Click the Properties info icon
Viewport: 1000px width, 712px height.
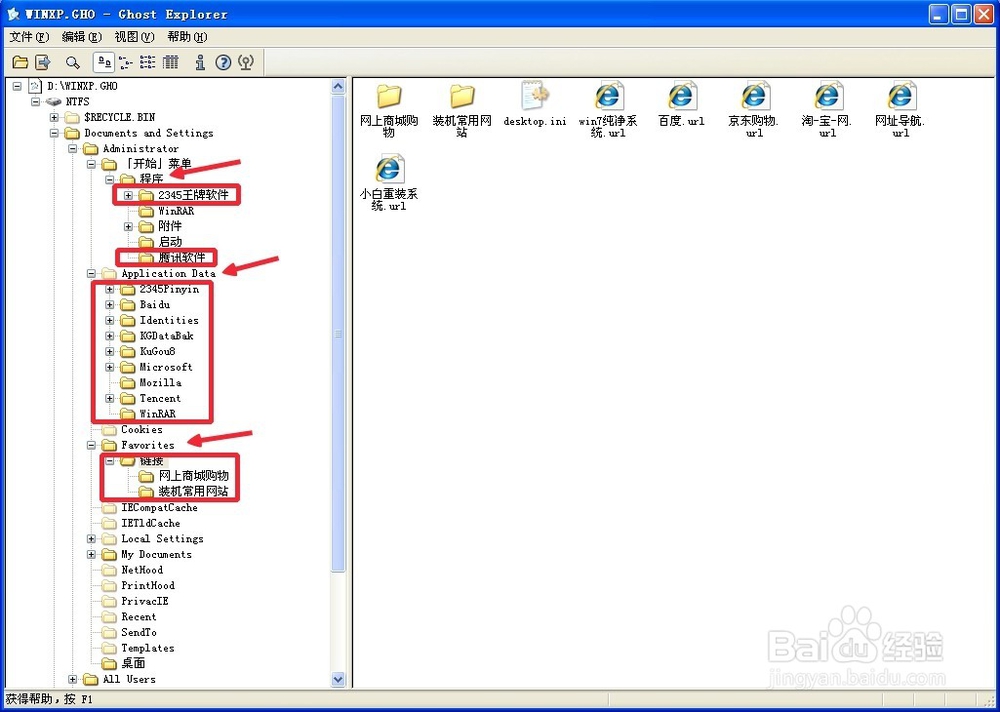point(200,62)
